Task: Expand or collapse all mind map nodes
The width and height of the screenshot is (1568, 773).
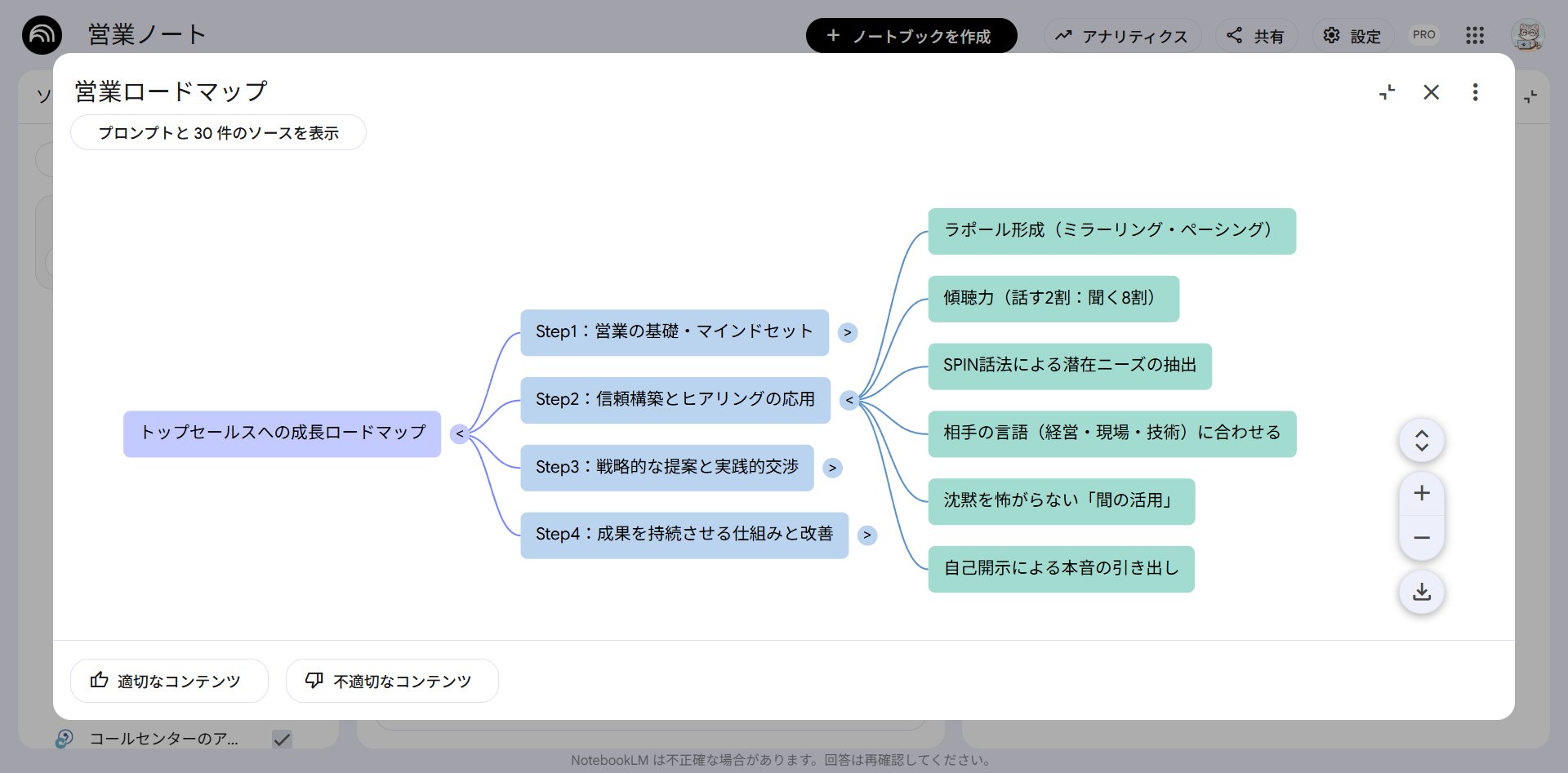Action: pos(1422,441)
